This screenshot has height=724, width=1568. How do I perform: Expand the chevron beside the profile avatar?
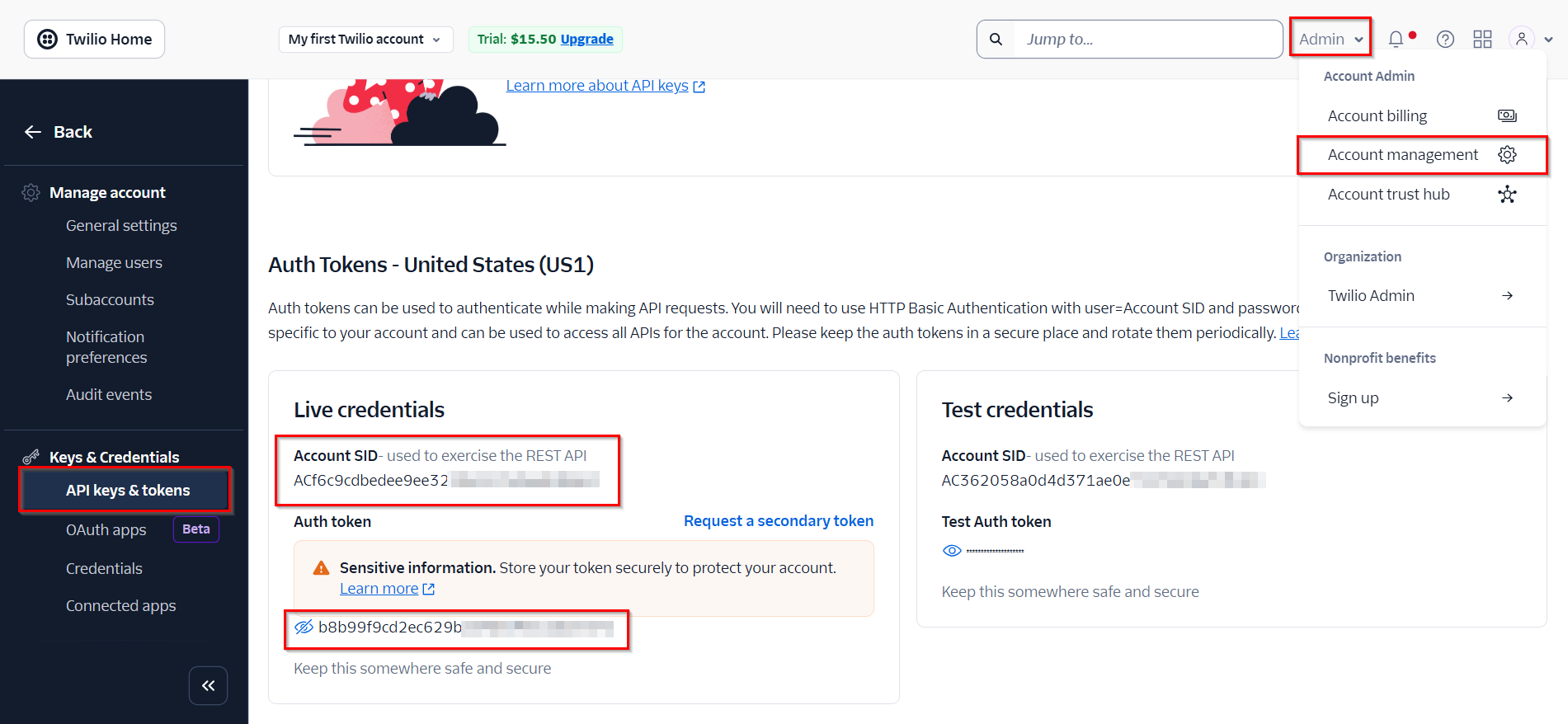[1549, 39]
